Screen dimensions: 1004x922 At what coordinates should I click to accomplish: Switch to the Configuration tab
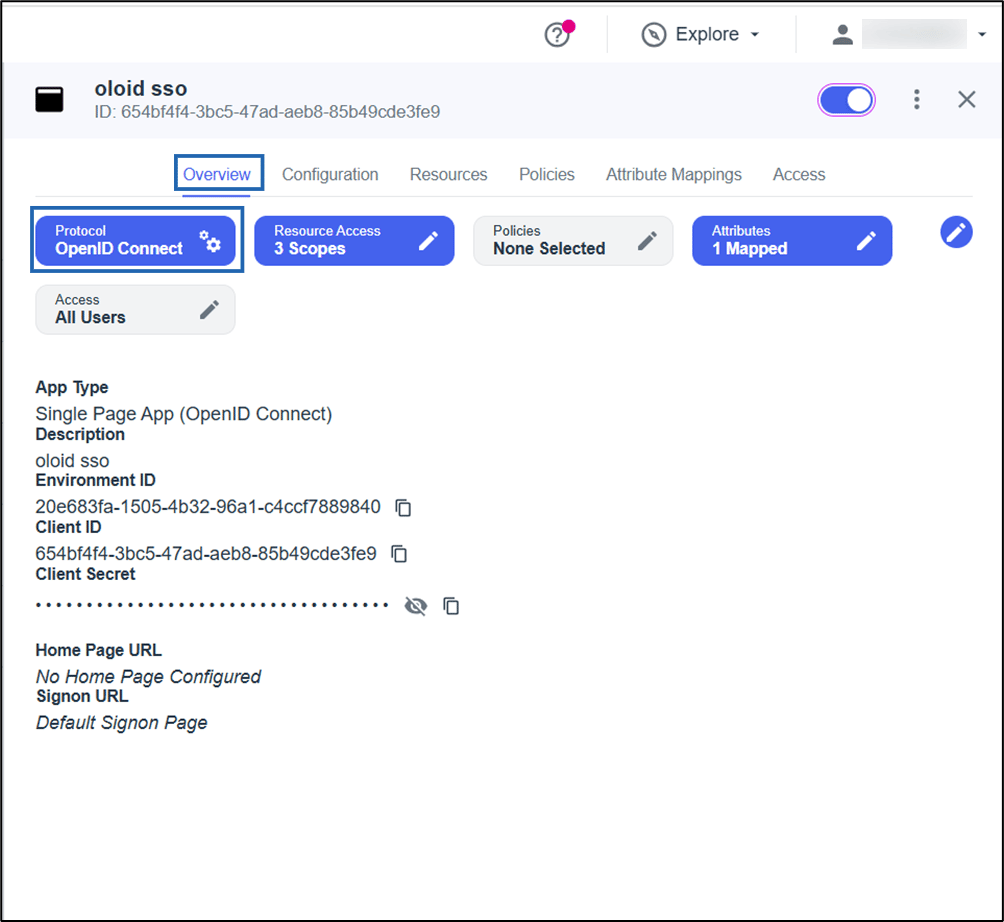pos(330,174)
